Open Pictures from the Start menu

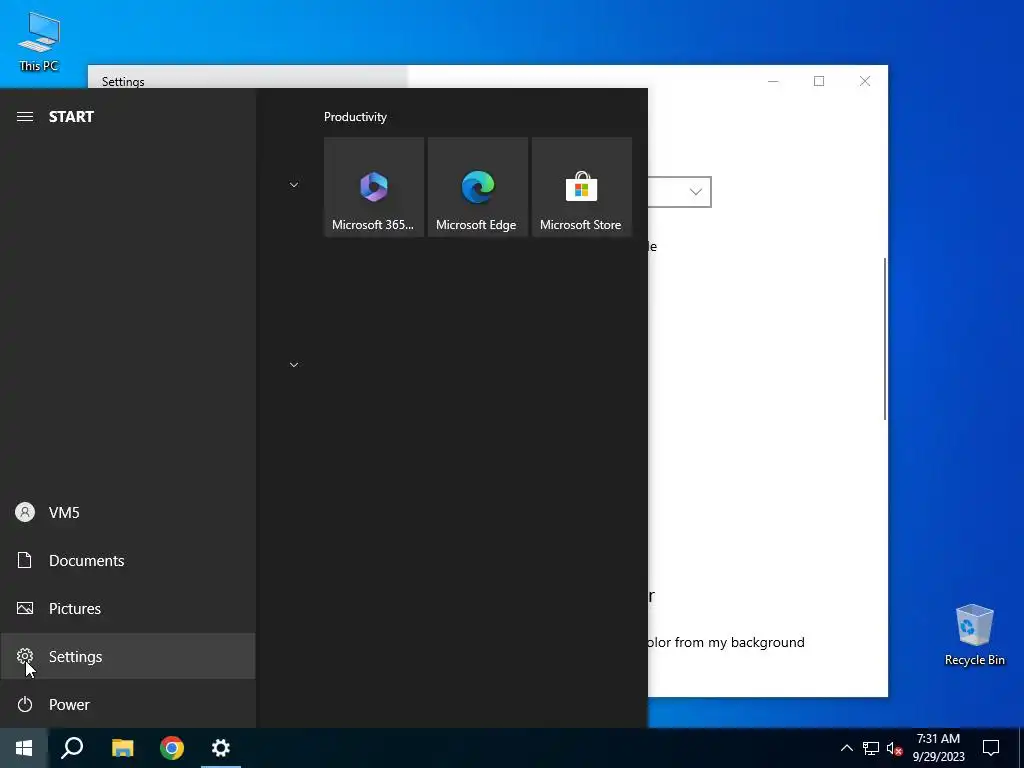pos(128,609)
